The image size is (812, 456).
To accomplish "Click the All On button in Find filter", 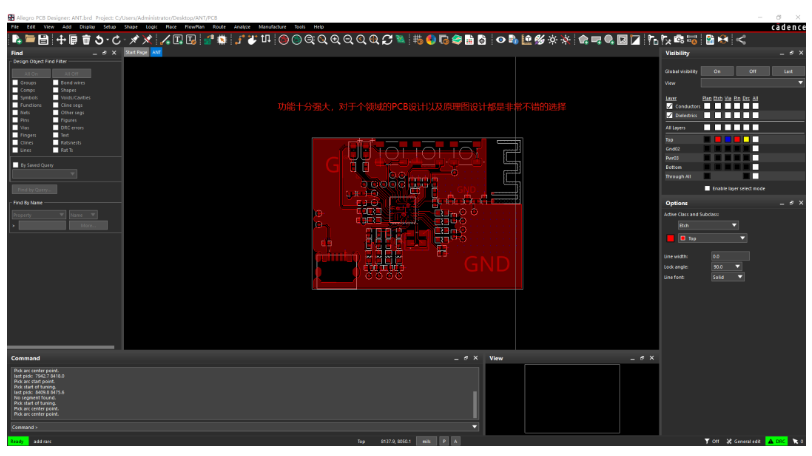I will tap(31, 73).
